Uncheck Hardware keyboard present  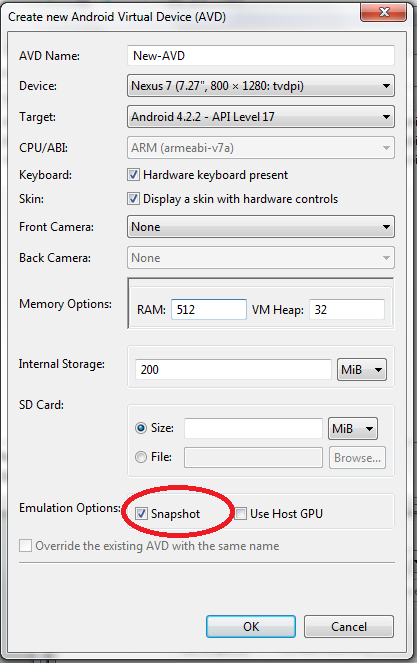click(133, 175)
